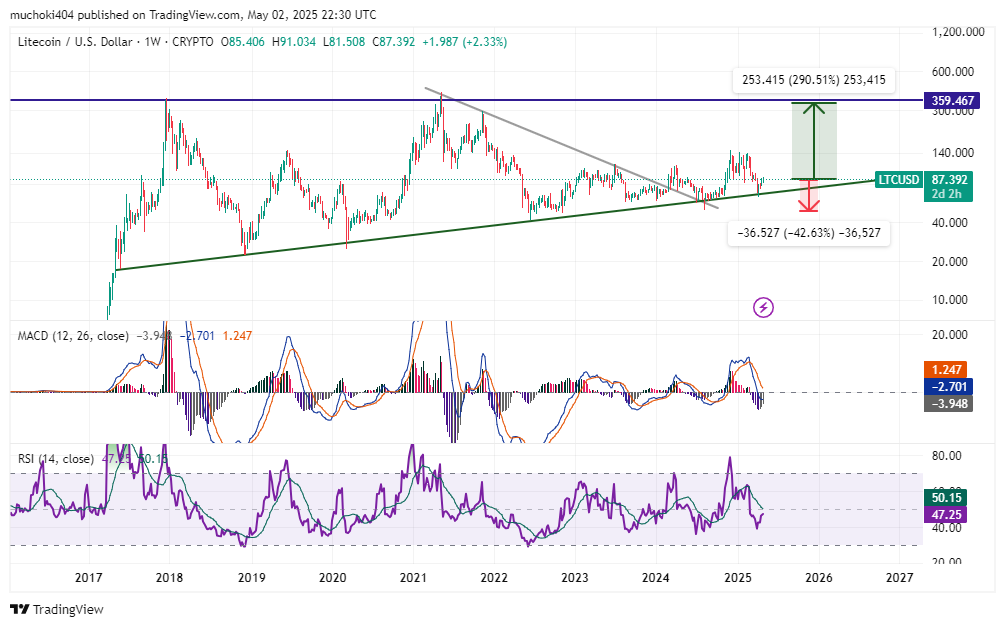Image resolution: width=1005 pixels, height=627 pixels.
Task: Open the RSI (14, close) indicator title
Action: [x=56, y=459]
